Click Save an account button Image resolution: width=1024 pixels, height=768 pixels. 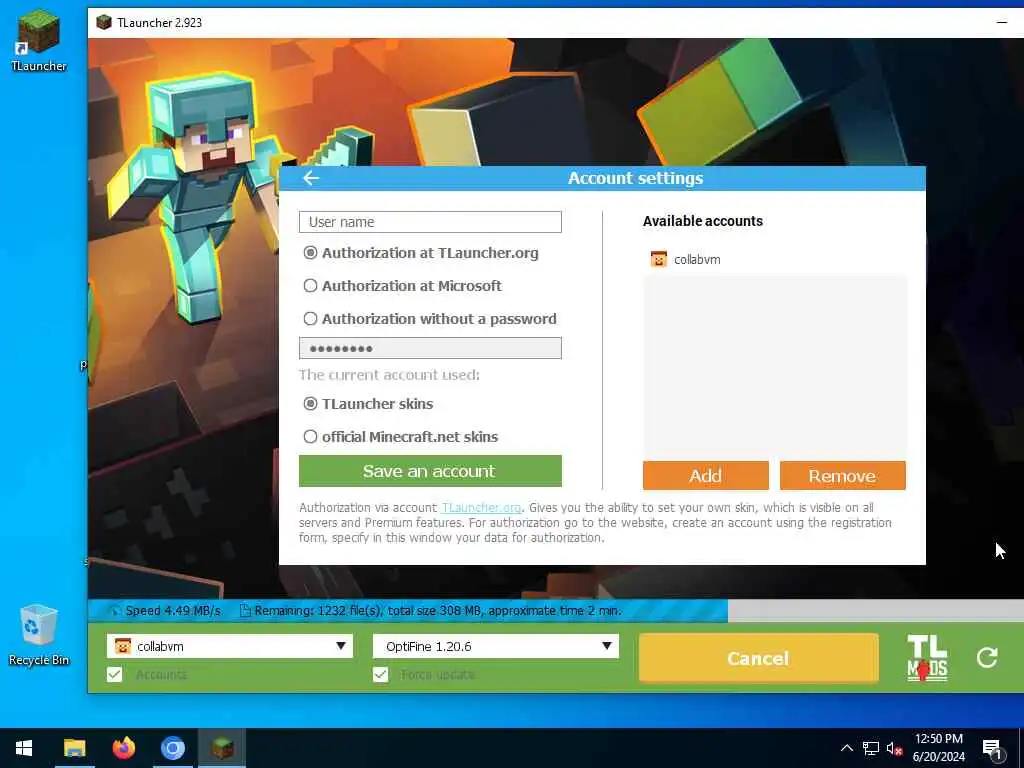point(430,471)
